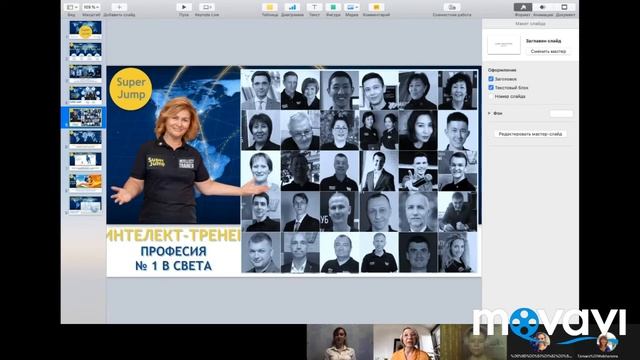This screenshot has width=640, height=360.
Task: Click the Макет слайда panel header
Action: 530,24
